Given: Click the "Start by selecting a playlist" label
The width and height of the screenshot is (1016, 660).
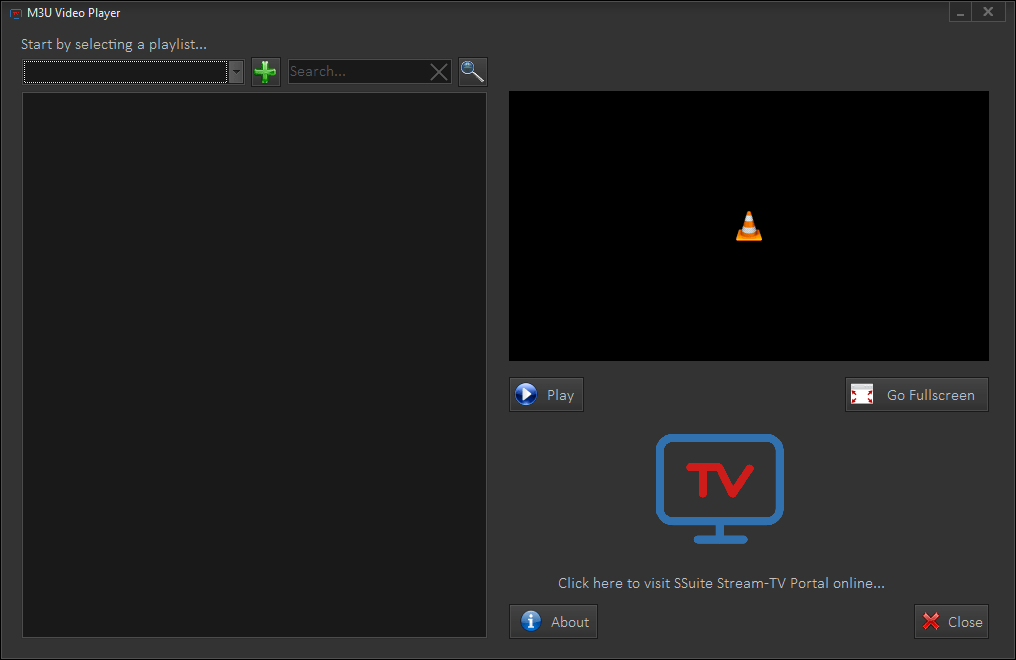Looking at the screenshot, I should pyautogui.click(x=114, y=44).
